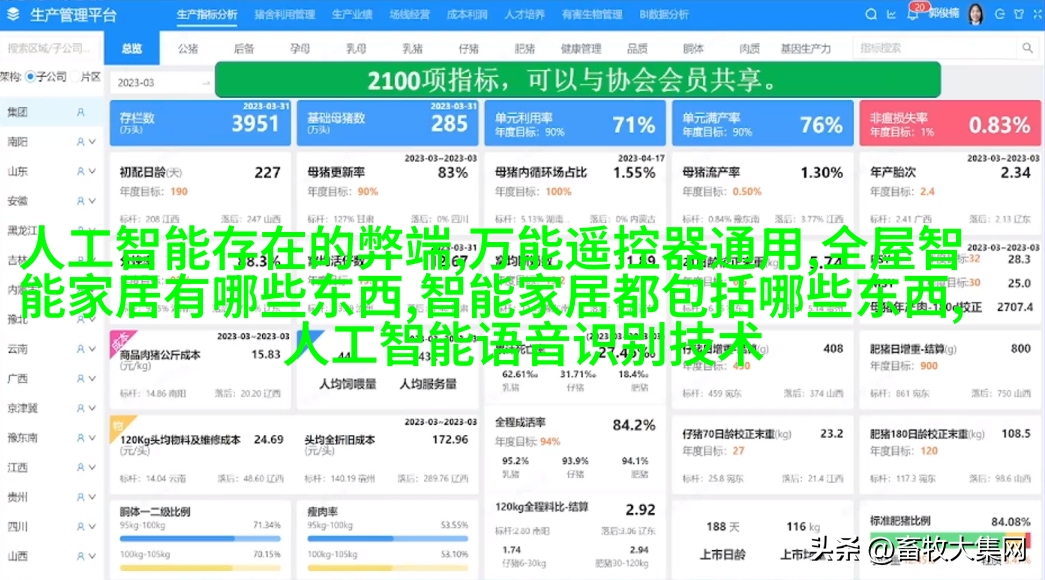Click the platform logo icon beside 生产管理平台
The height and width of the screenshot is (580, 1045).
tap(13, 14)
